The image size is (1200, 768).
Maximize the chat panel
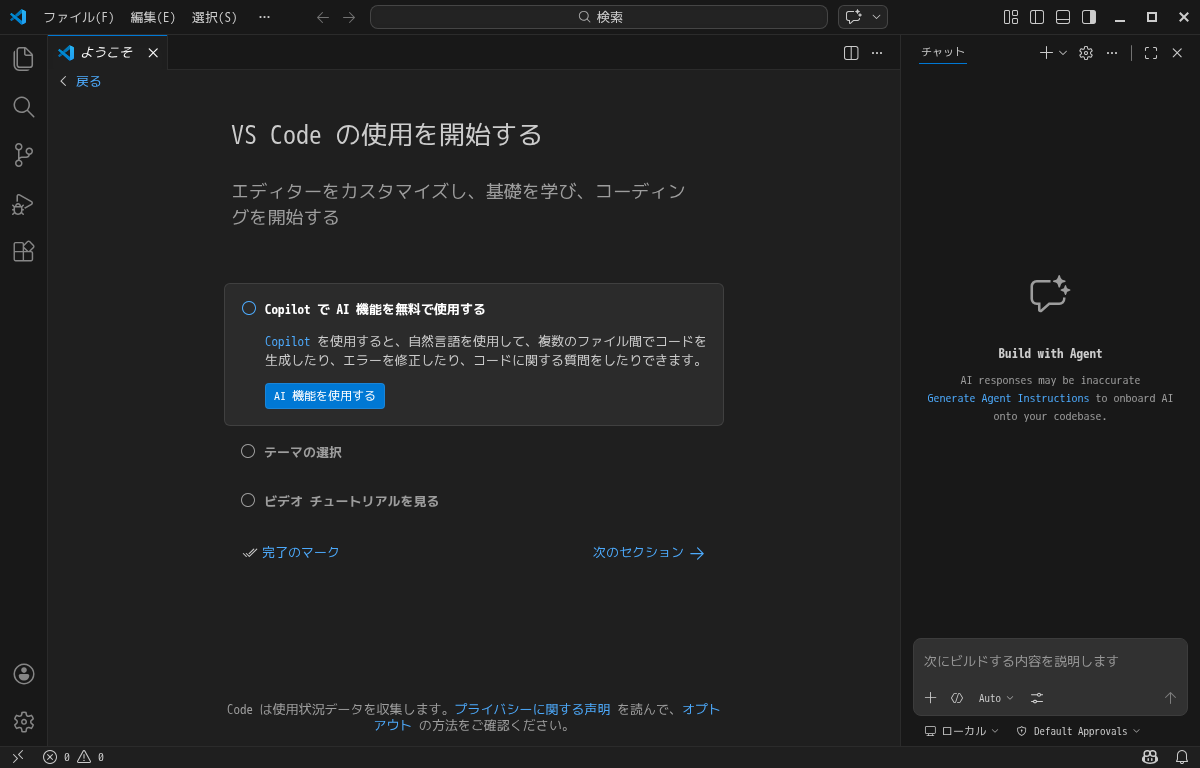[1151, 53]
